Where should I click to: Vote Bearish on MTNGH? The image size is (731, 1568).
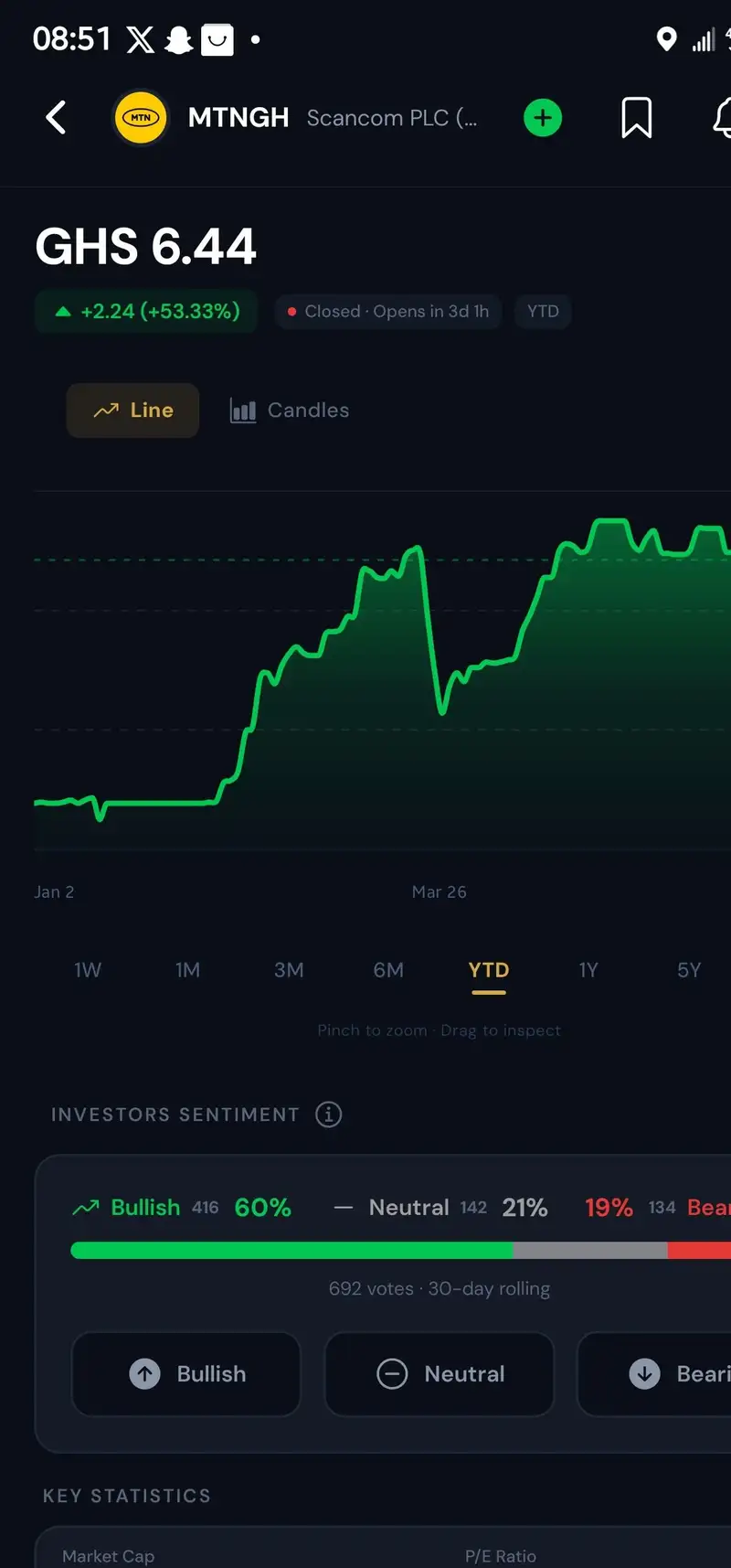pyautogui.click(x=654, y=1373)
